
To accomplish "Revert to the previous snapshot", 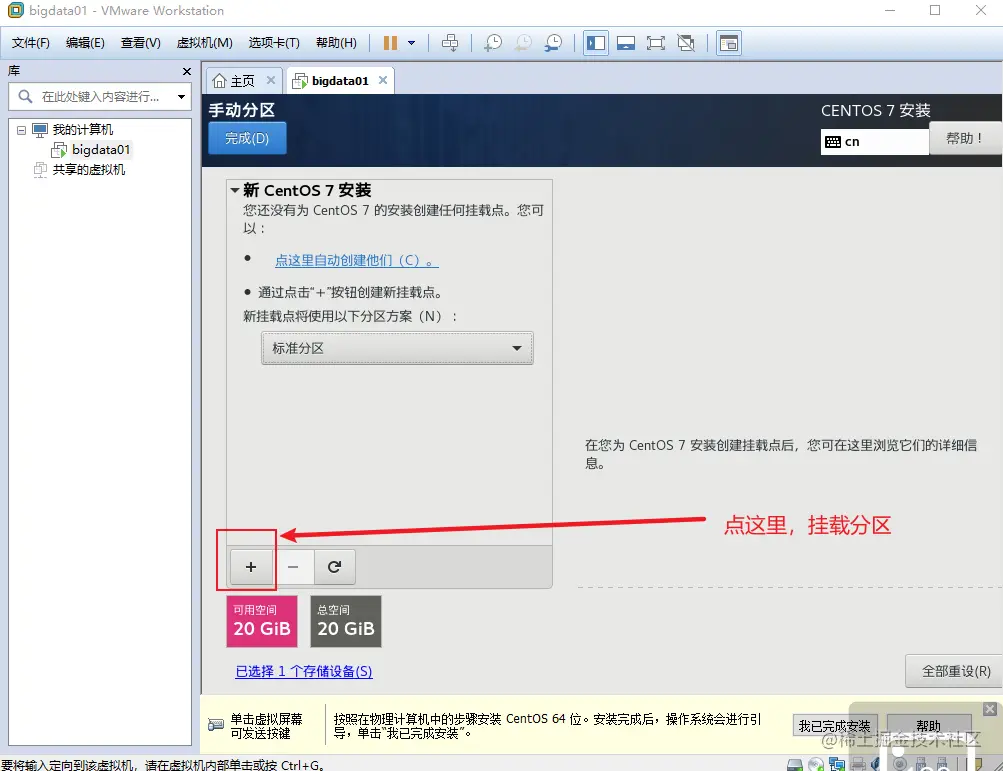I will (523, 43).
